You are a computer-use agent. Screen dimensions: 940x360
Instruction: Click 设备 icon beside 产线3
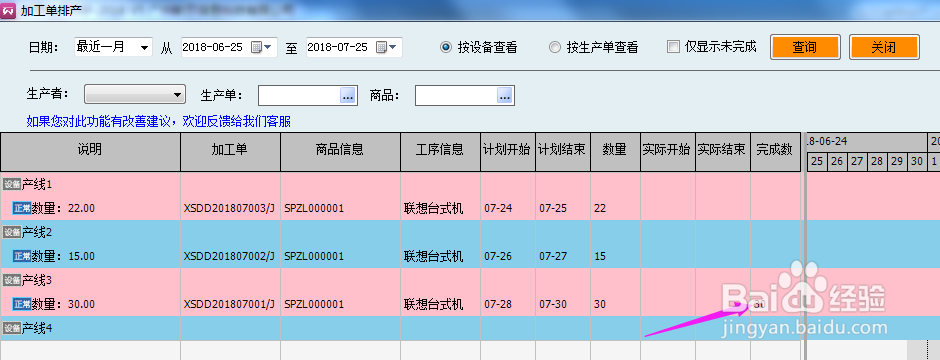point(12,280)
